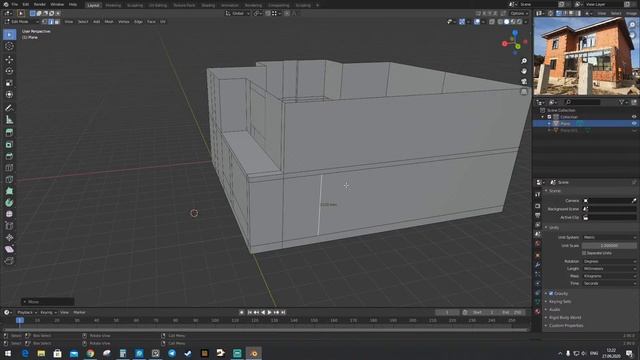640x360 pixels.
Task: Open Length Millimeters dropdown
Action: [609, 269]
